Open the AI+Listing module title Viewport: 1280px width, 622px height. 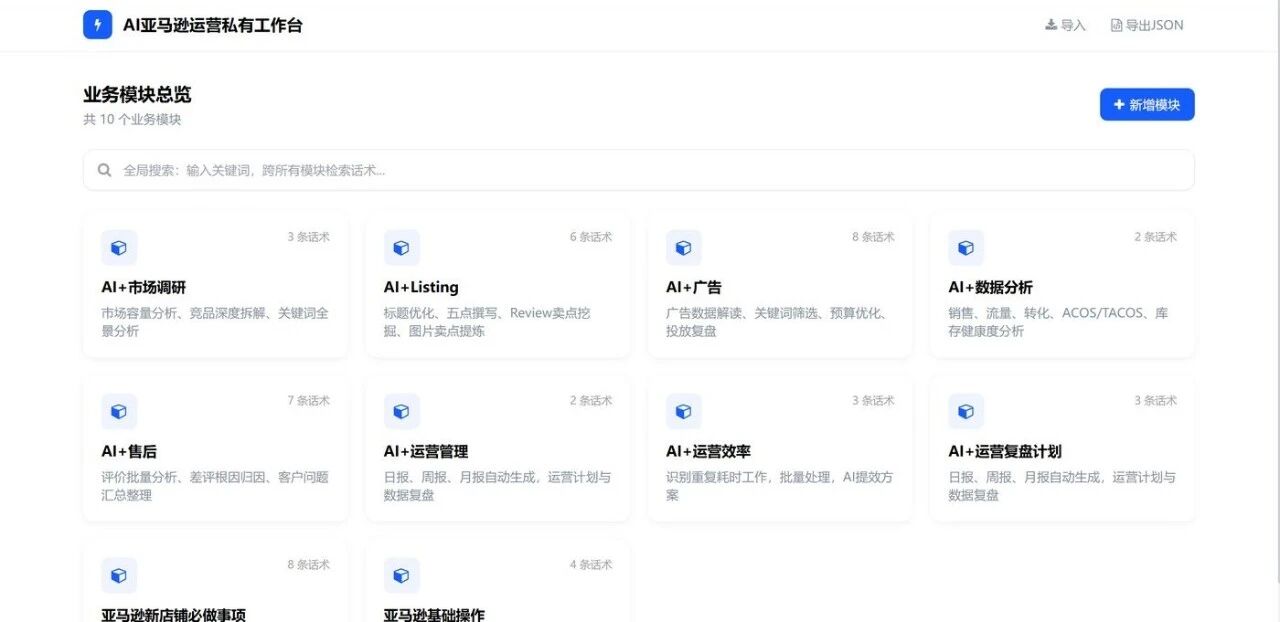tap(421, 287)
